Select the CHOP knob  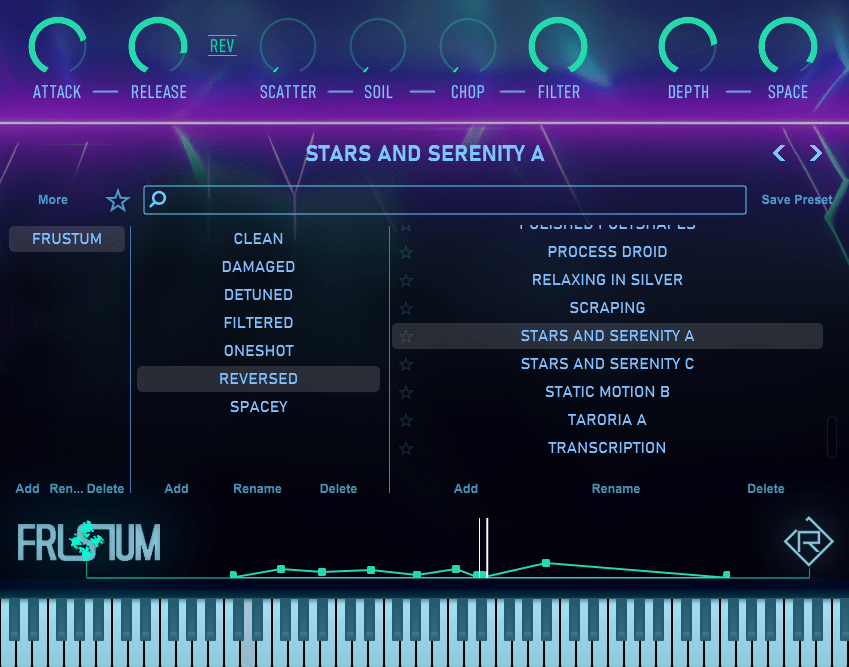[468, 45]
